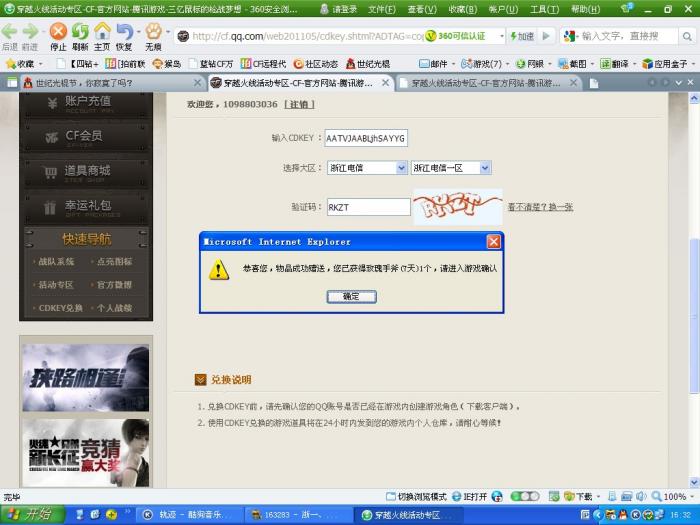
Task: Go back with the green back arrow
Action: 10,31
